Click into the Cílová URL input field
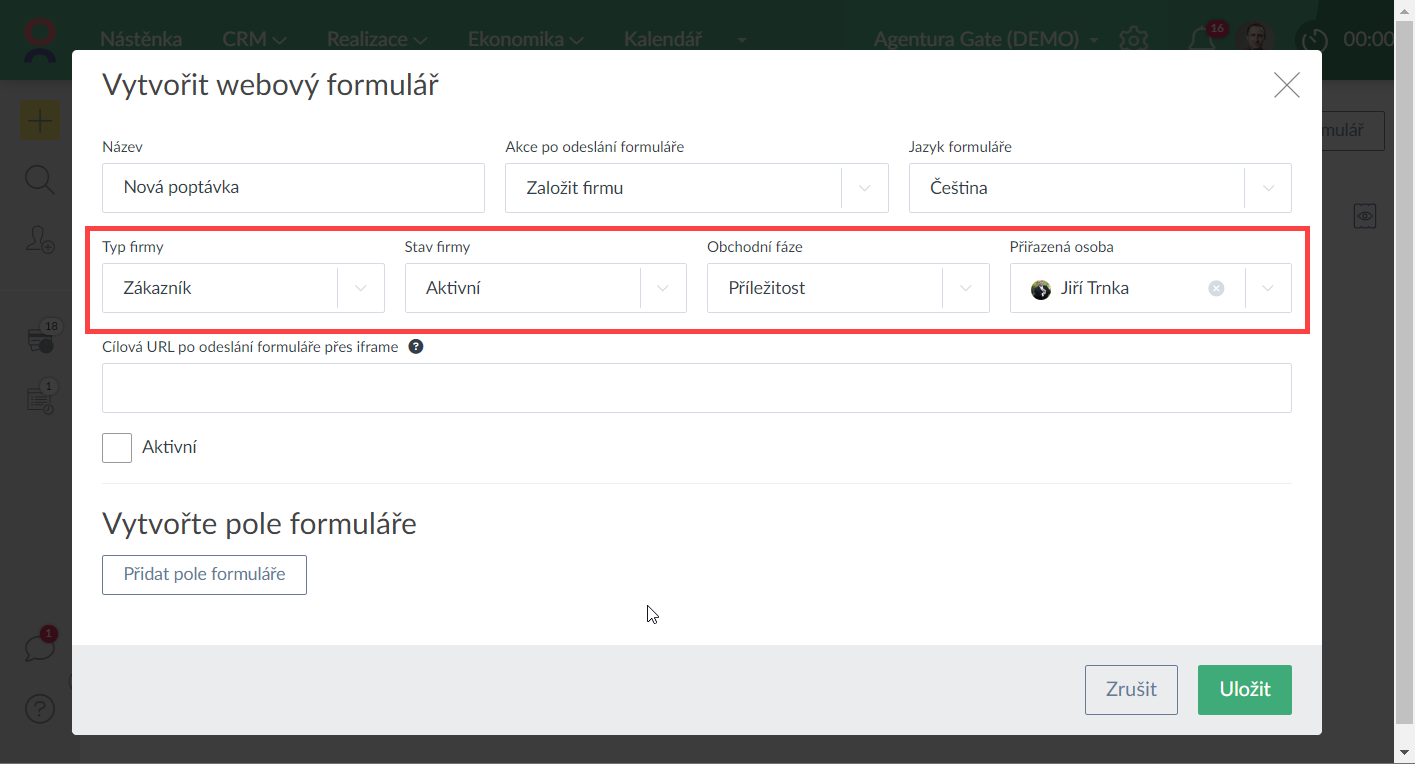The image size is (1415, 764). coord(696,388)
